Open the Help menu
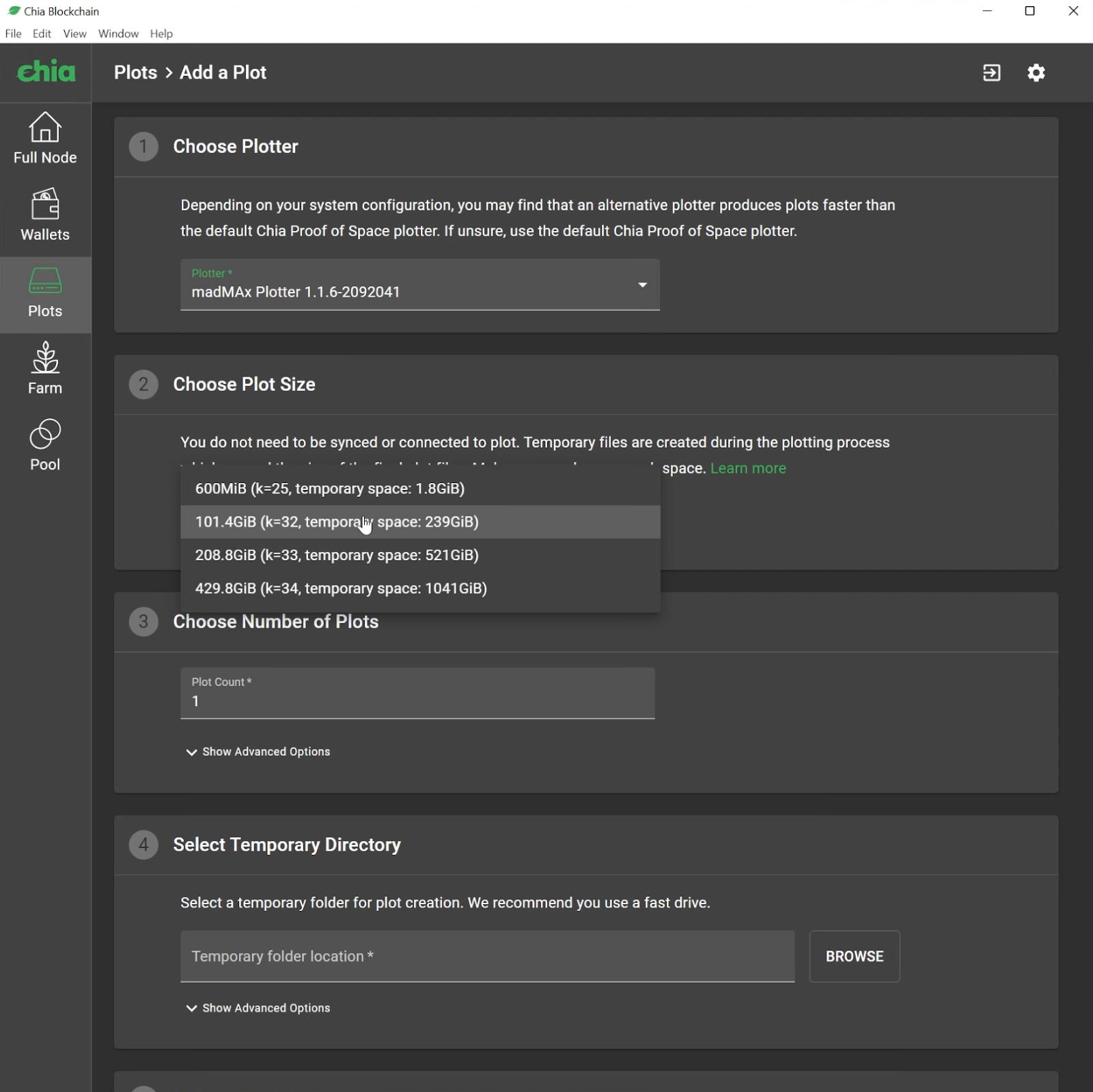 (161, 33)
